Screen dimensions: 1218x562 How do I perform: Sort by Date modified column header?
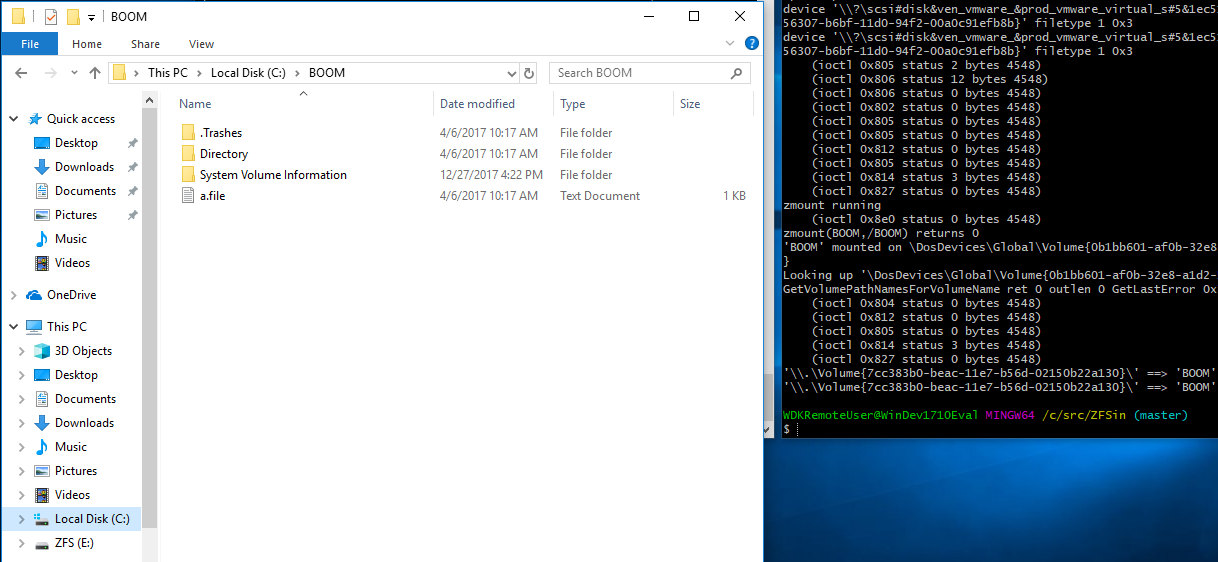(x=477, y=104)
